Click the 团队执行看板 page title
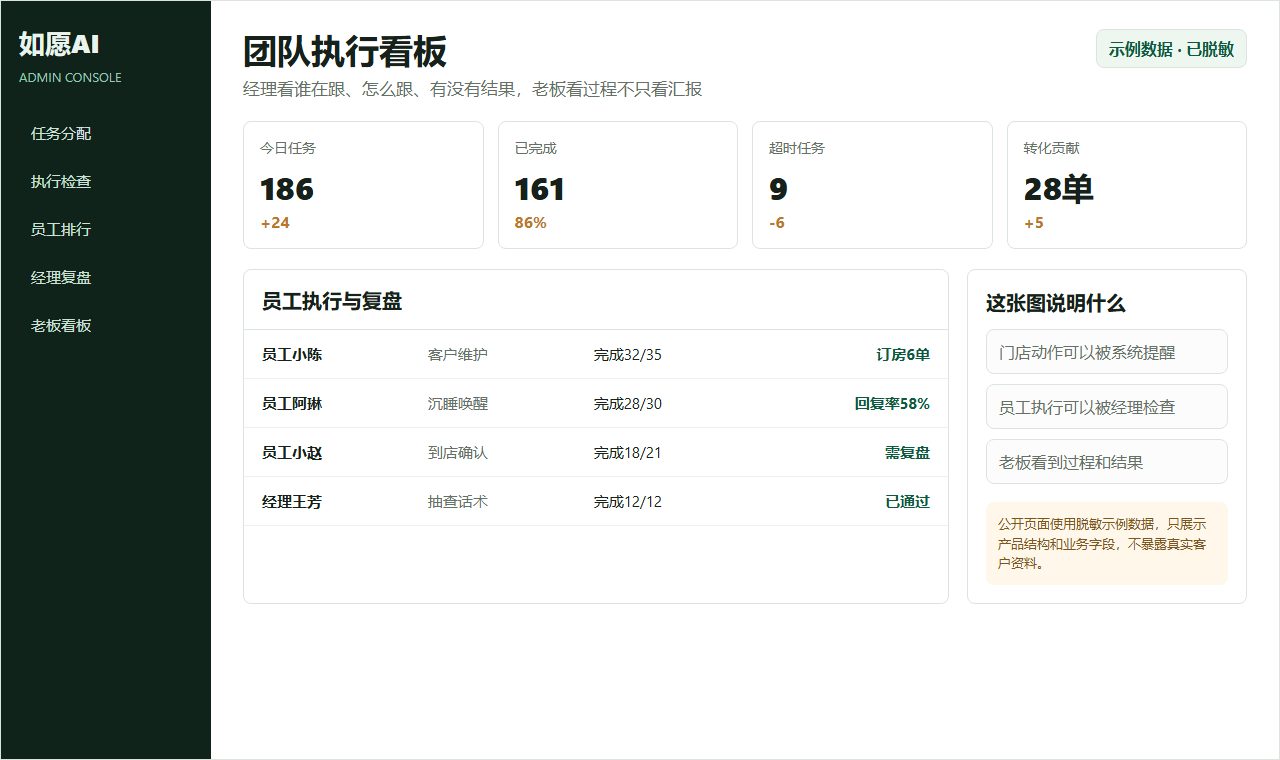The height and width of the screenshot is (760, 1280). [x=345, y=52]
